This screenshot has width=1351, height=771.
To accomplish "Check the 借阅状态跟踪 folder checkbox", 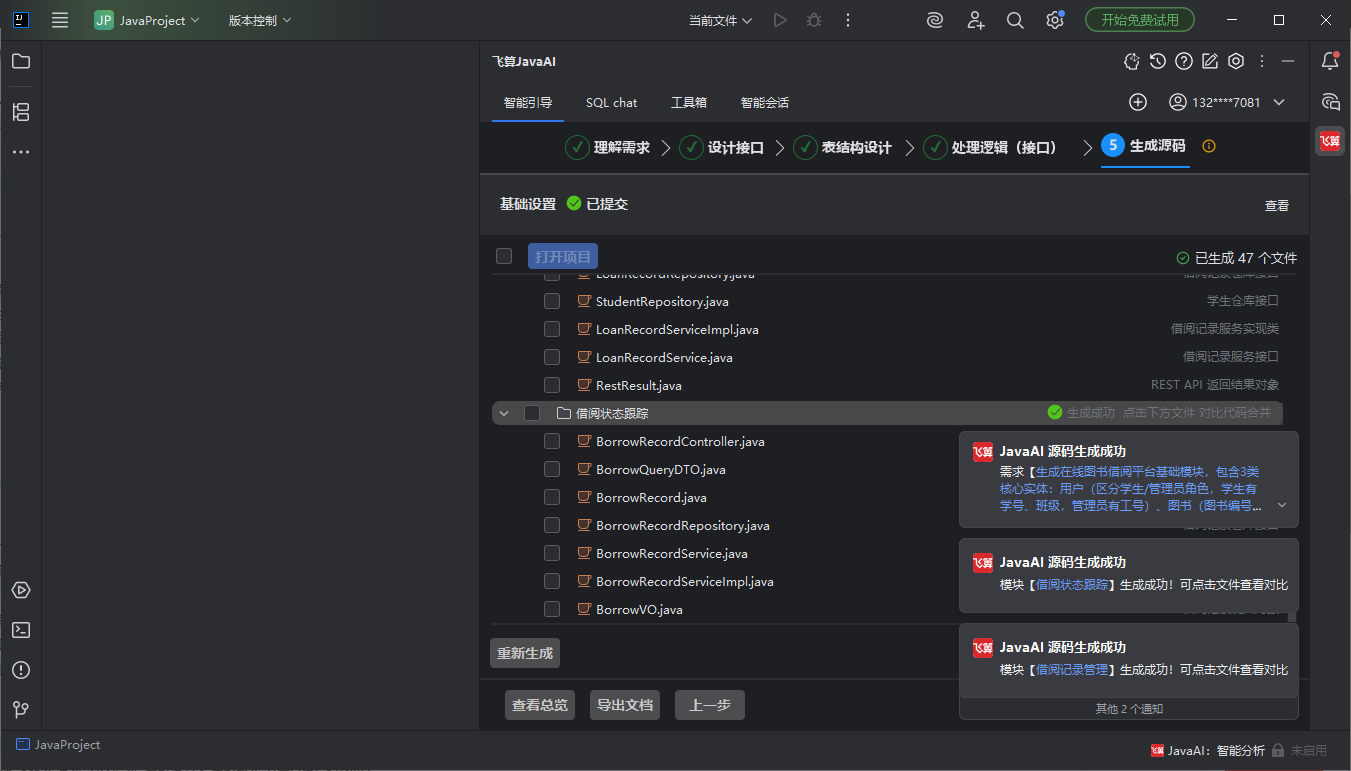I will click(x=532, y=413).
